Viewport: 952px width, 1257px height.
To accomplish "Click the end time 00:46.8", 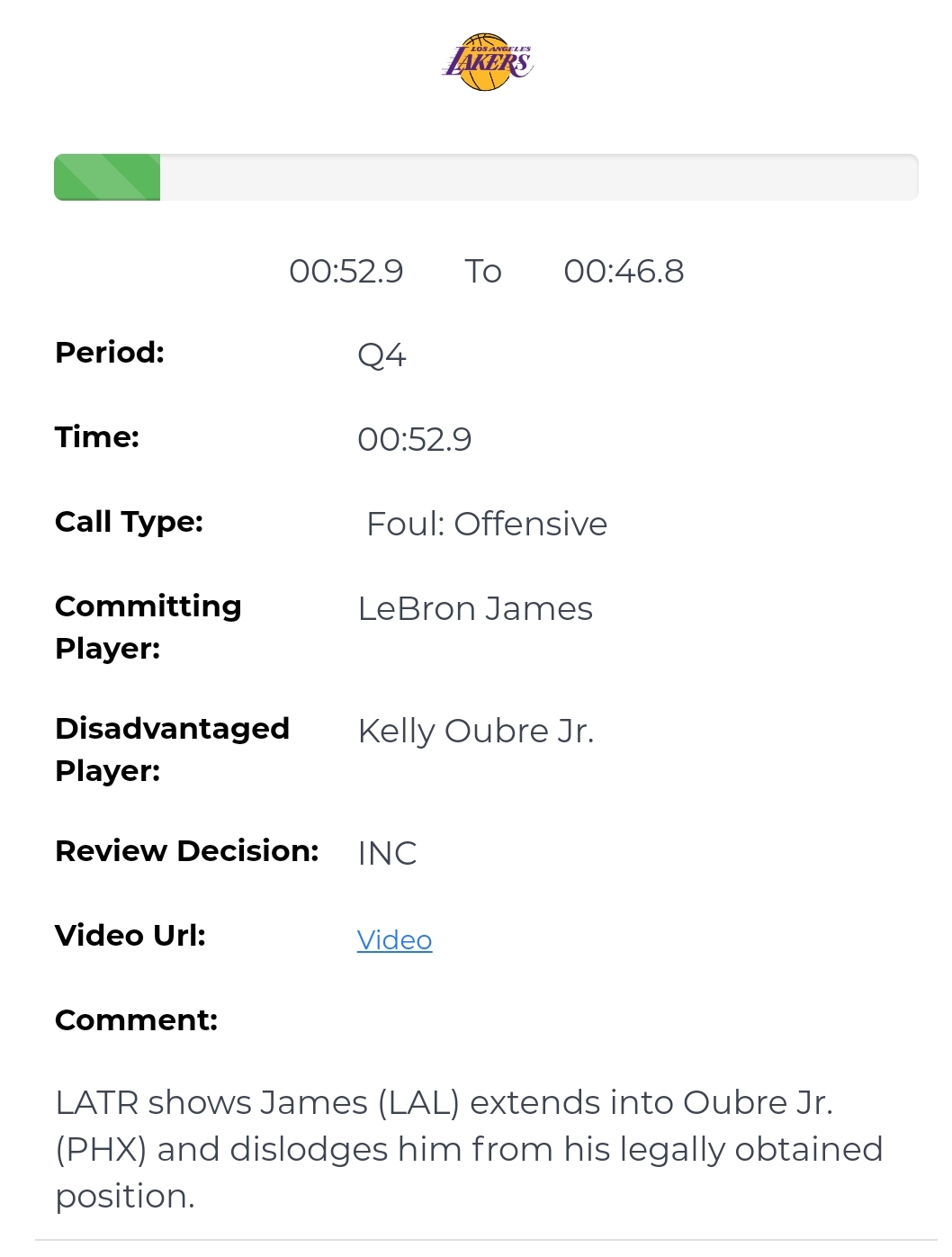I will tap(624, 271).
